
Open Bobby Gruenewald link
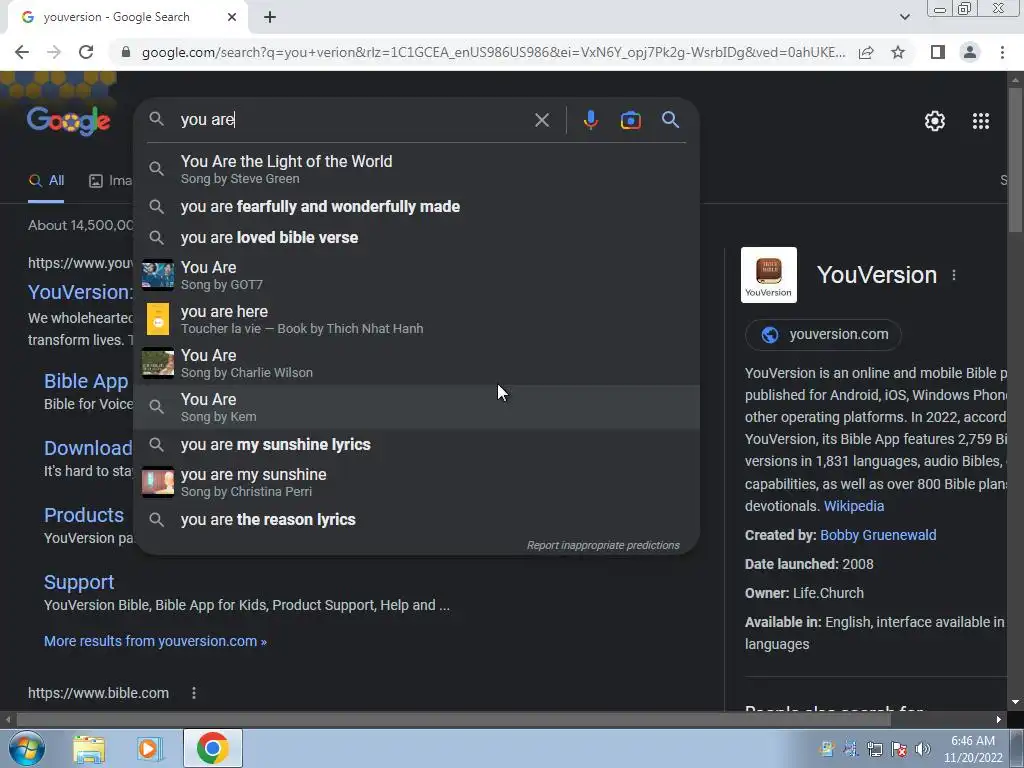pyautogui.click(x=878, y=536)
